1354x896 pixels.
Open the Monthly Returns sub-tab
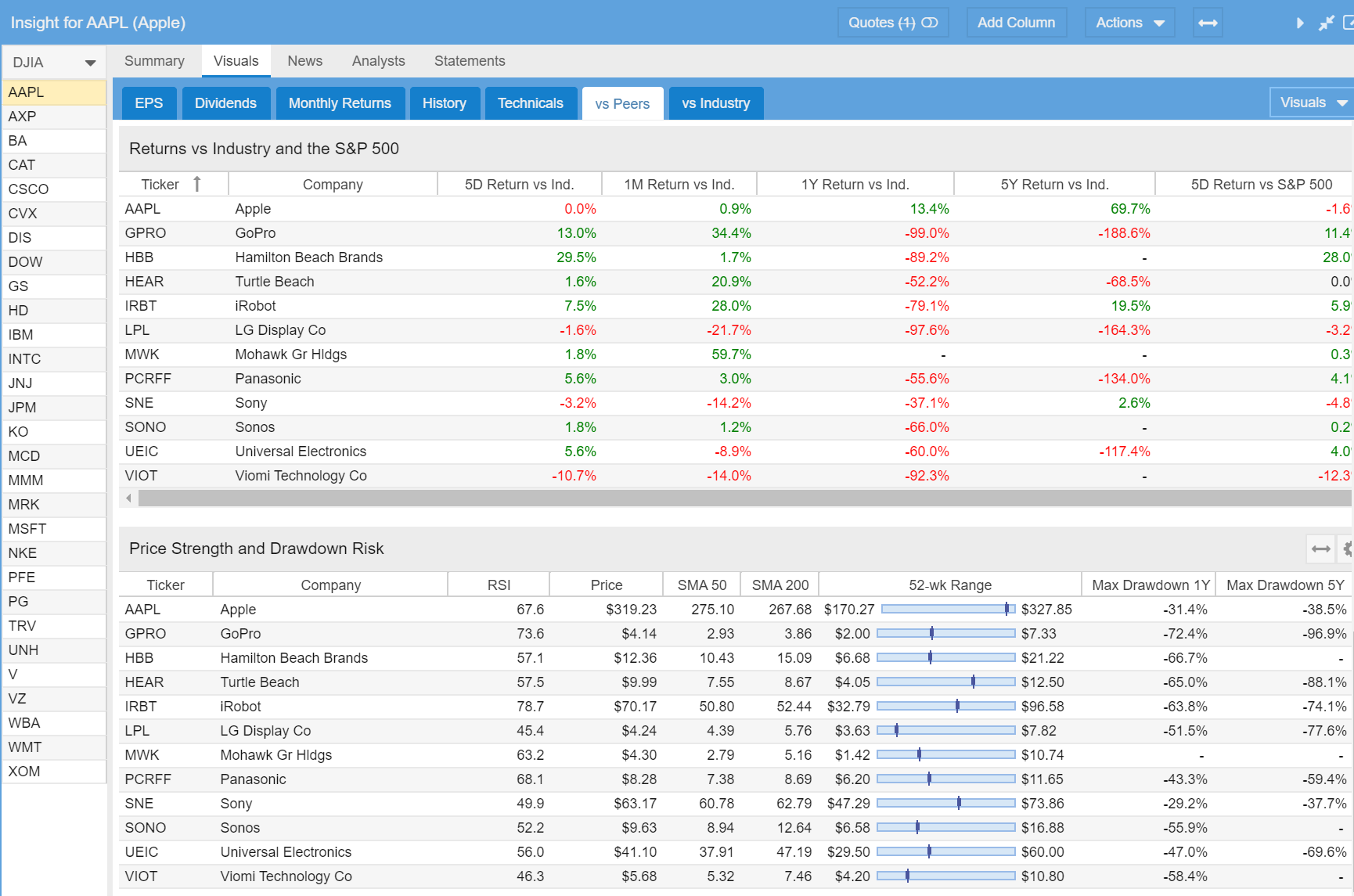click(340, 103)
